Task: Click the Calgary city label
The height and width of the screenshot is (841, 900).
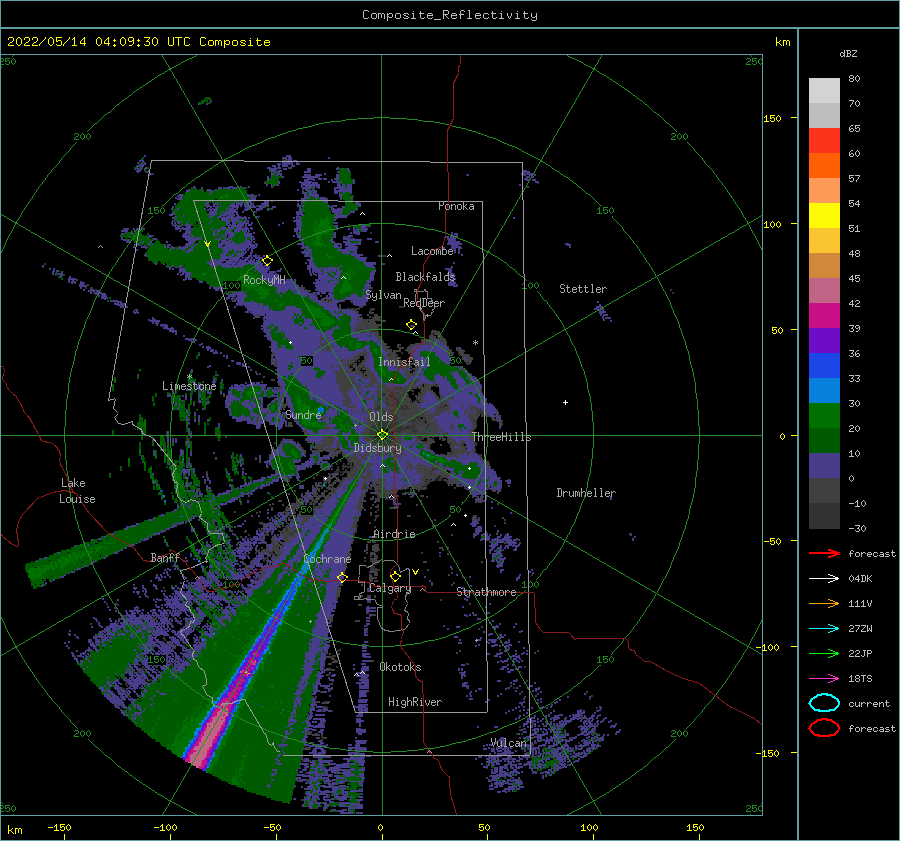Action: (390, 588)
